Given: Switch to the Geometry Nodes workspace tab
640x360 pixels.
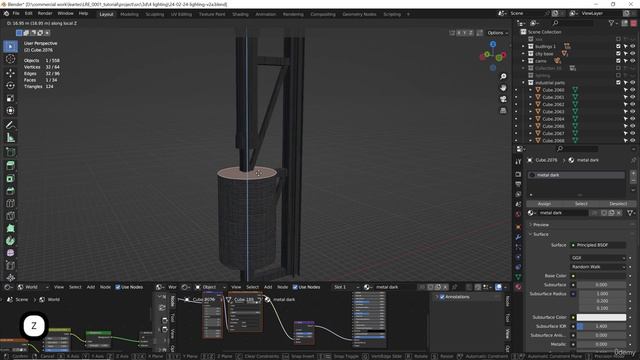Looking at the screenshot, I should [x=359, y=14].
